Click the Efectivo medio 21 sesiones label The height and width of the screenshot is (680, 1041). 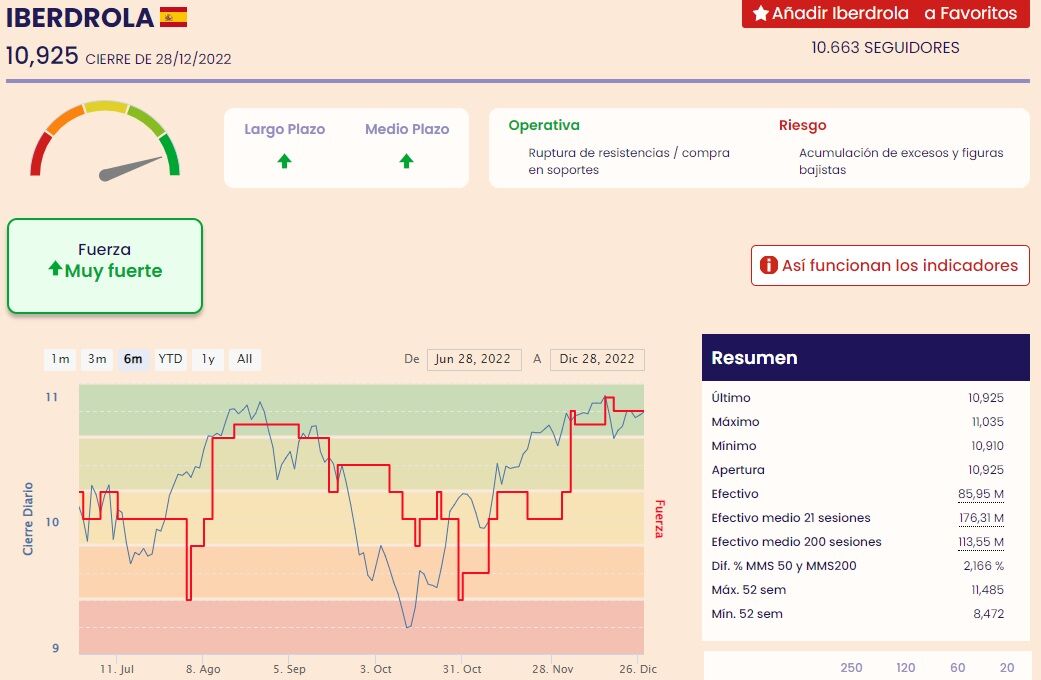790,517
